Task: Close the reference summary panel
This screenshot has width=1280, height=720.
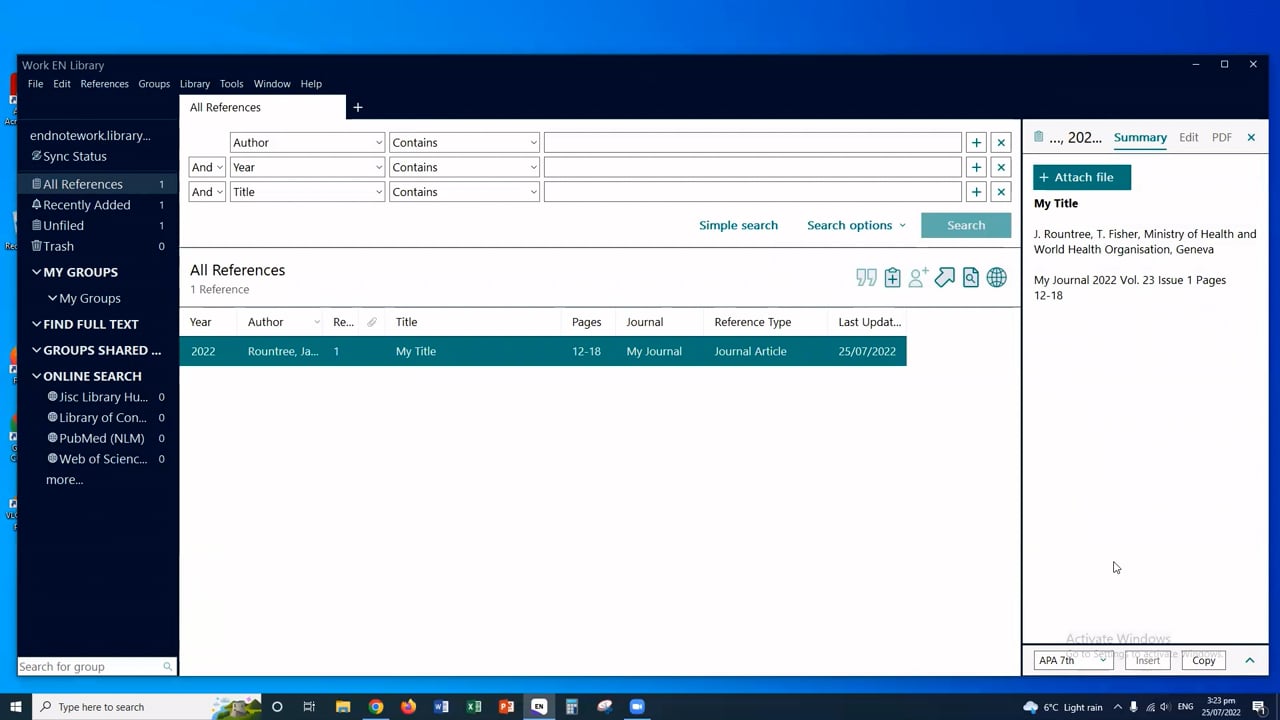Action: (1251, 137)
